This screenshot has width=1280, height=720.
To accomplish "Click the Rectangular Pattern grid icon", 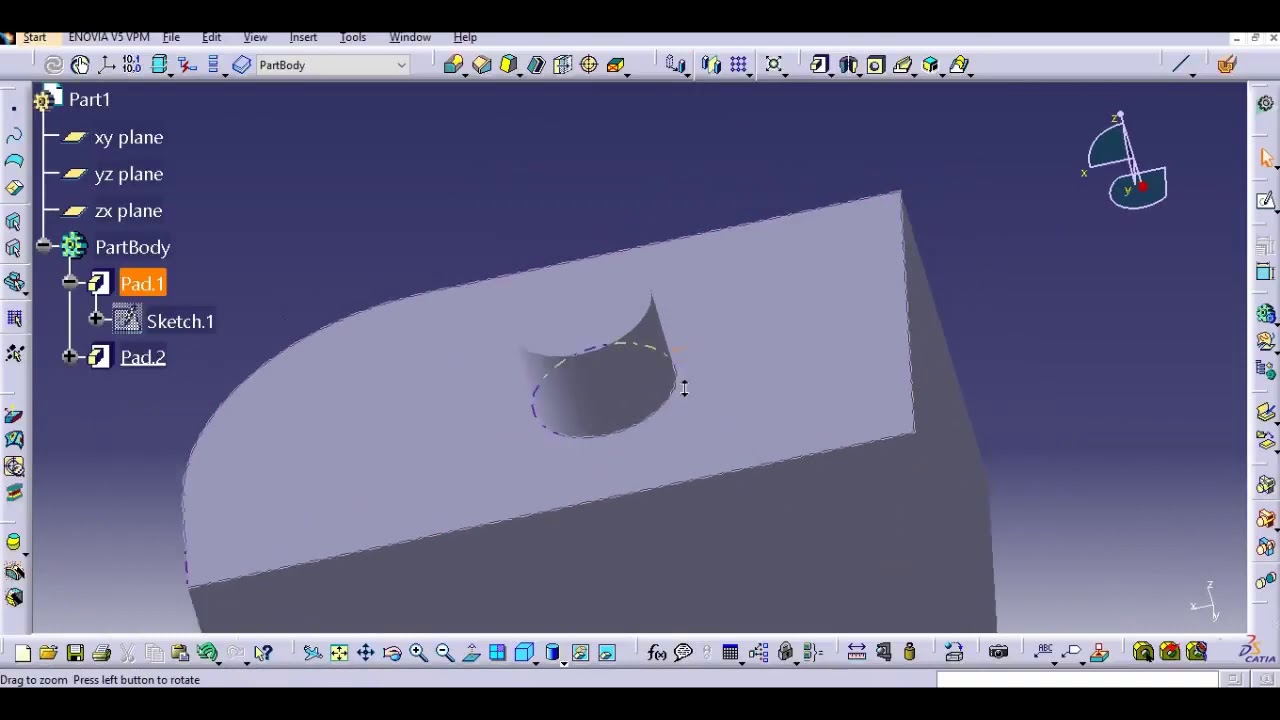I will 738,65.
